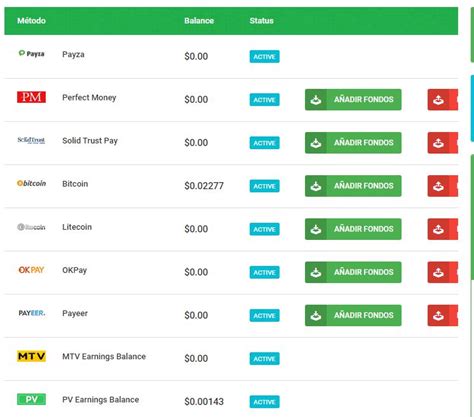Click Bitcoin balance $0.02277

(x=204, y=186)
